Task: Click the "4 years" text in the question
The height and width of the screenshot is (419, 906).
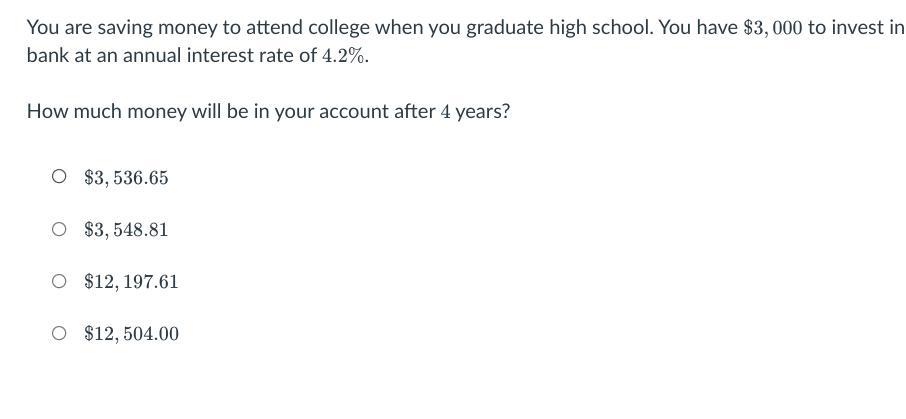Action: coord(474,112)
